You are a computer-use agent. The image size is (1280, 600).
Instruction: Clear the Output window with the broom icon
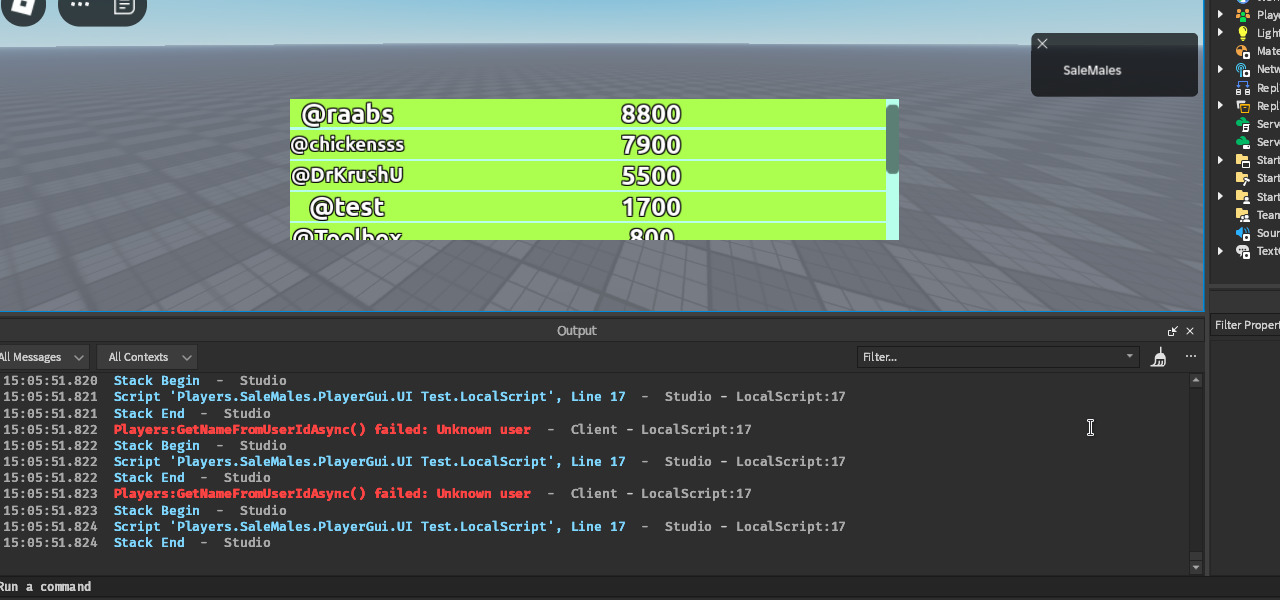click(x=1158, y=356)
